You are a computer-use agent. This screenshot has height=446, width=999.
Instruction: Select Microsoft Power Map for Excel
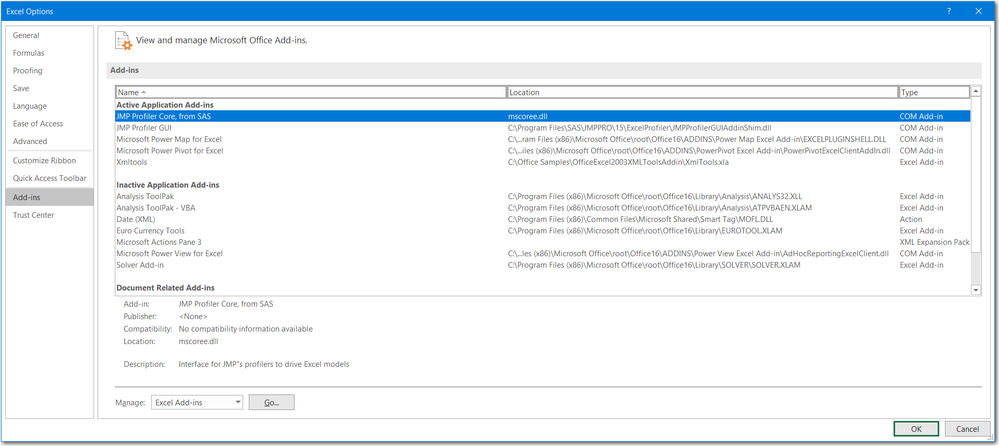point(543,139)
